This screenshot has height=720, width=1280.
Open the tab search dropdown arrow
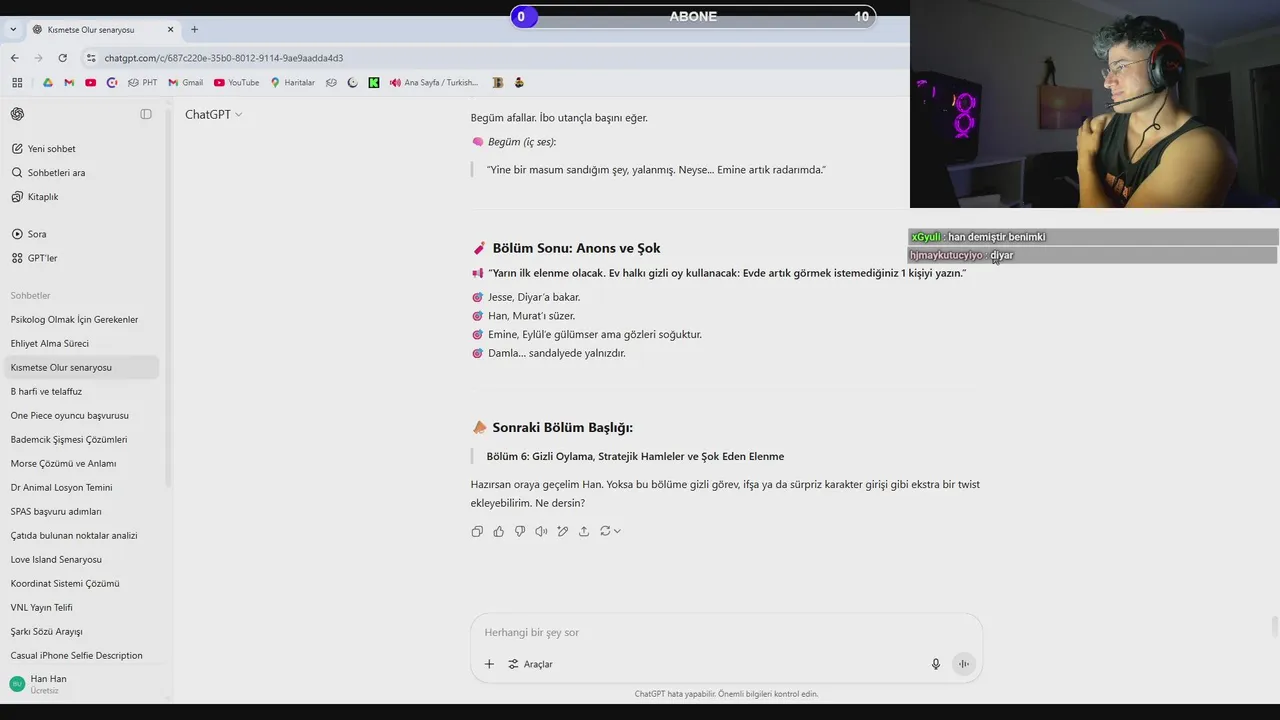13,30
